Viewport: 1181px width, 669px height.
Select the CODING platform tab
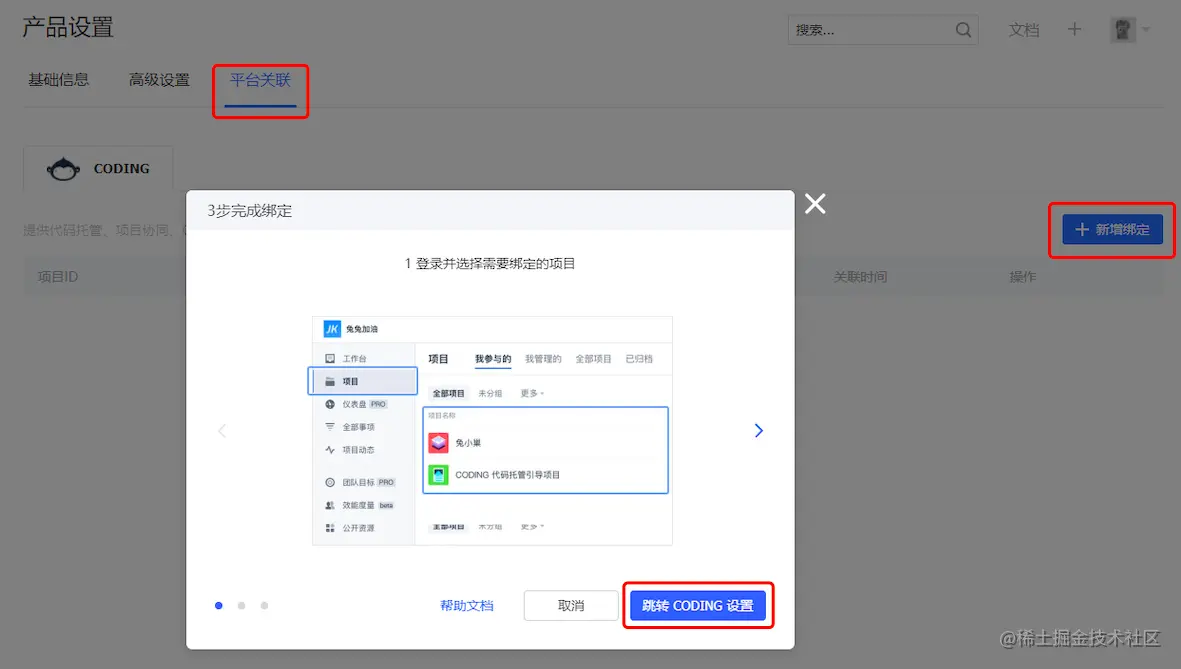pos(98,168)
